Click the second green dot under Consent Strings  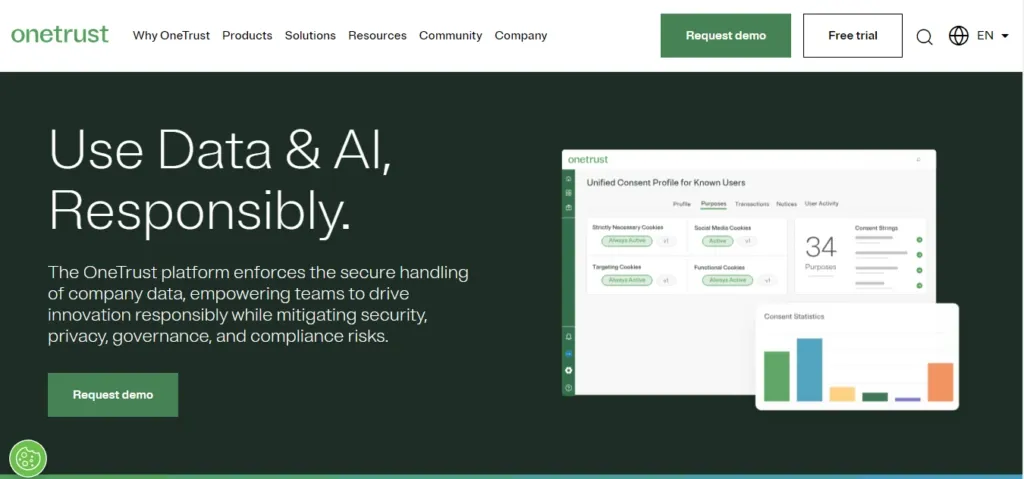pos(920,255)
